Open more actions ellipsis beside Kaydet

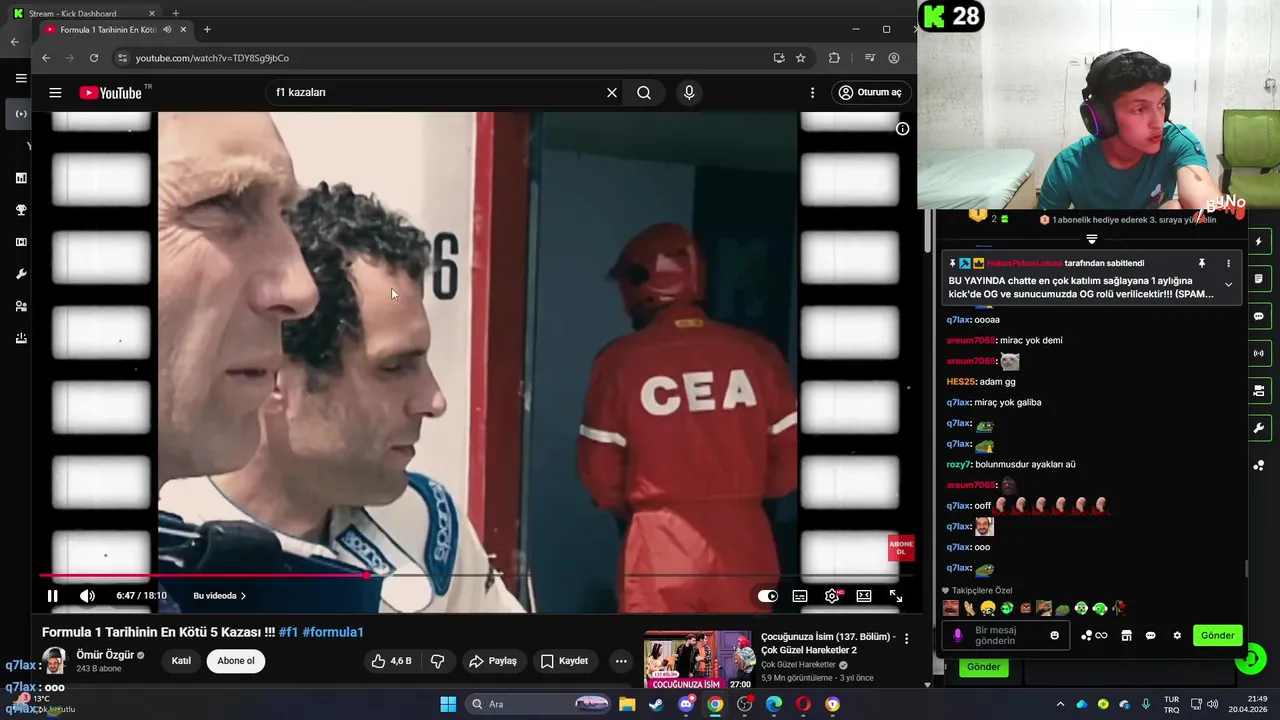point(621,661)
